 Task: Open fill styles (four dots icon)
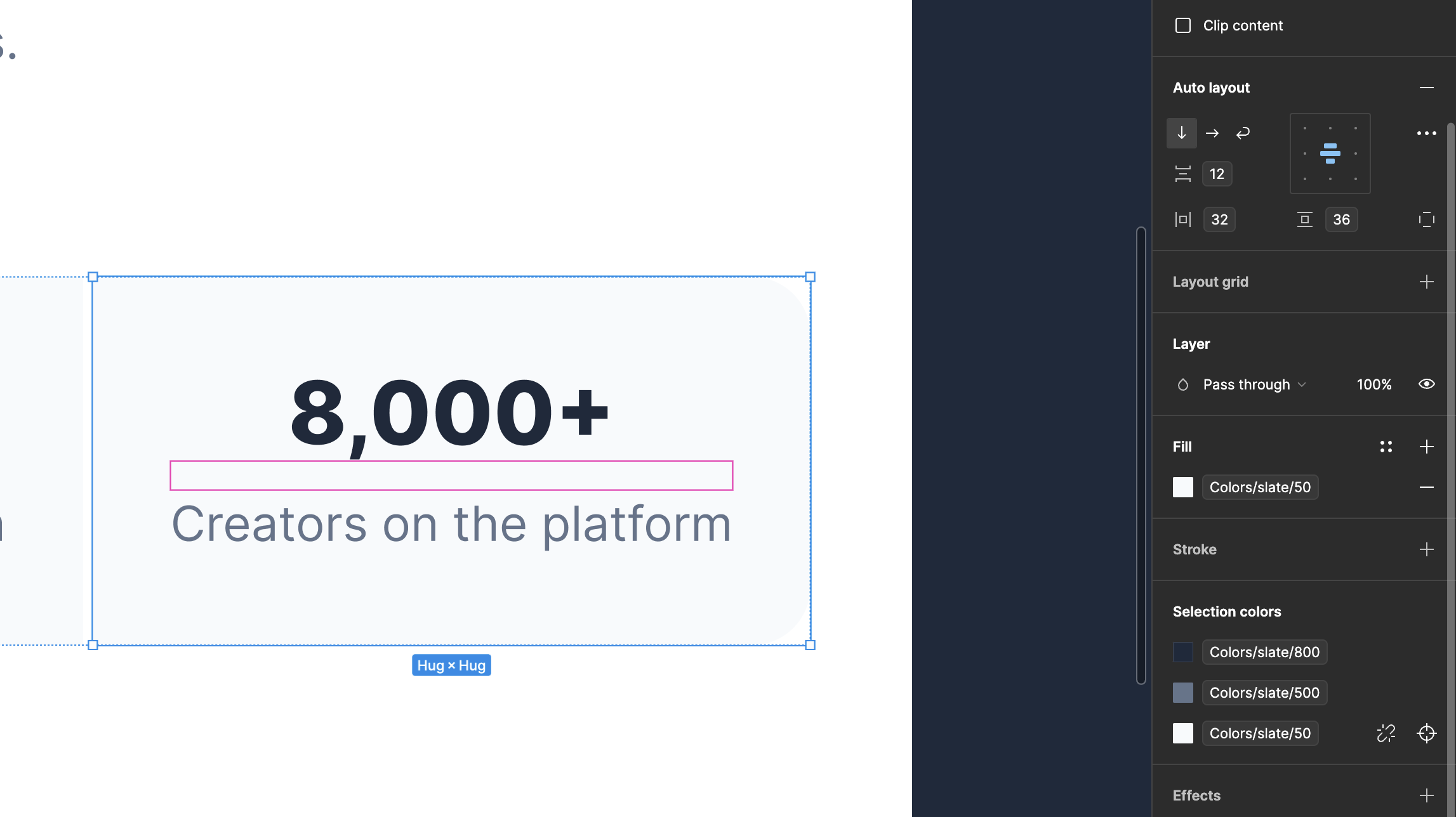[1386, 447]
